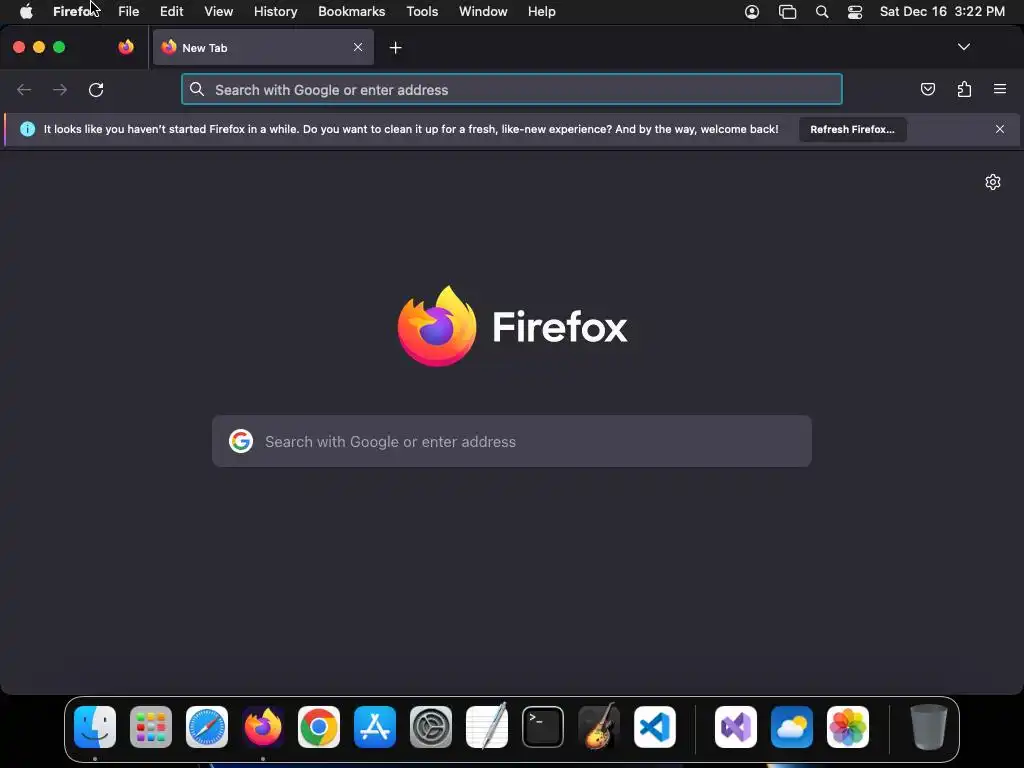Click the Firefox View pinned icon
This screenshot has width=1024, height=768.
[126, 47]
